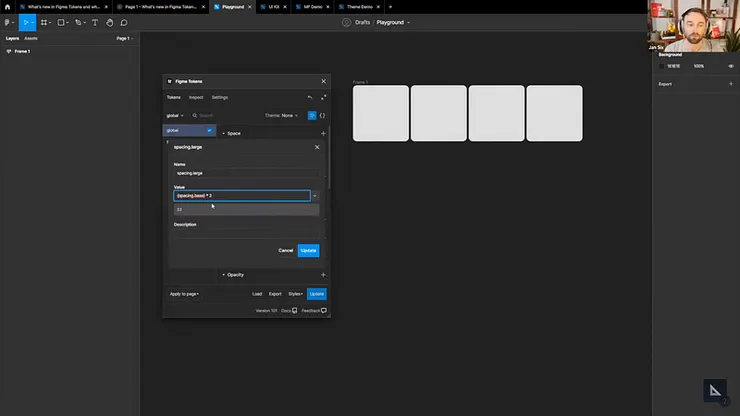Open the Apply to page dropdown

184,294
